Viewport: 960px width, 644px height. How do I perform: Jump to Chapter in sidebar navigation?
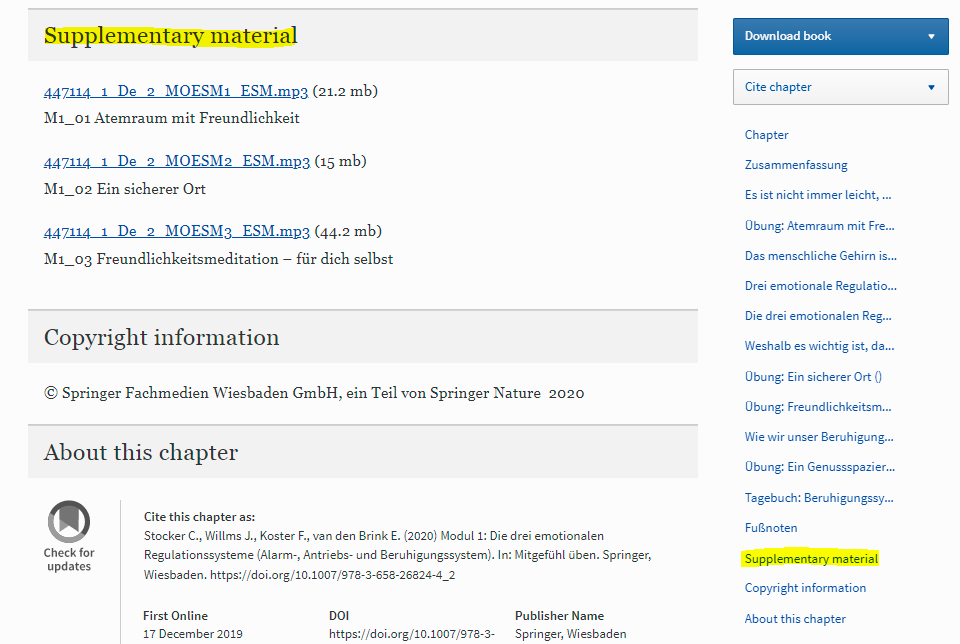pyautogui.click(x=767, y=135)
